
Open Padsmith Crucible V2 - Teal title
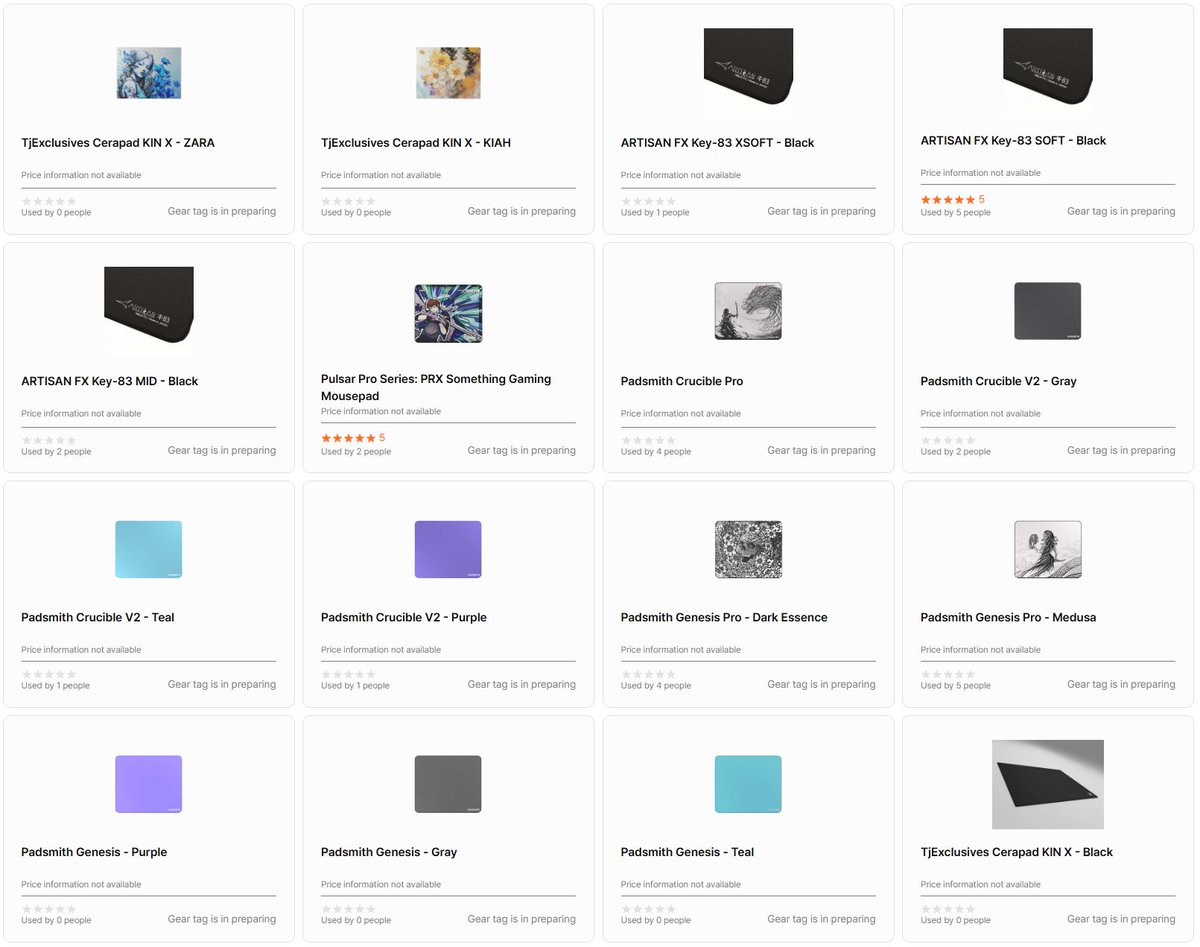tap(98, 617)
